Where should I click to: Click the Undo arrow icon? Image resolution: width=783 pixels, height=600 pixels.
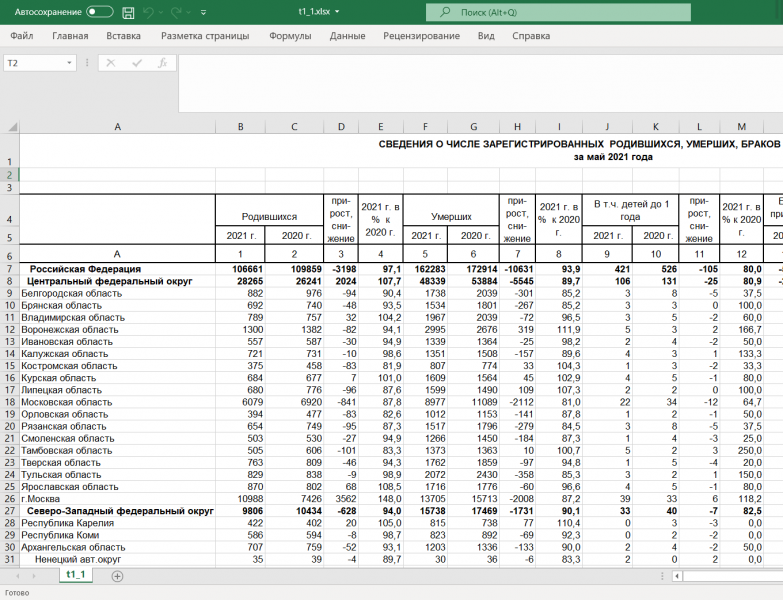coord(148,12)
